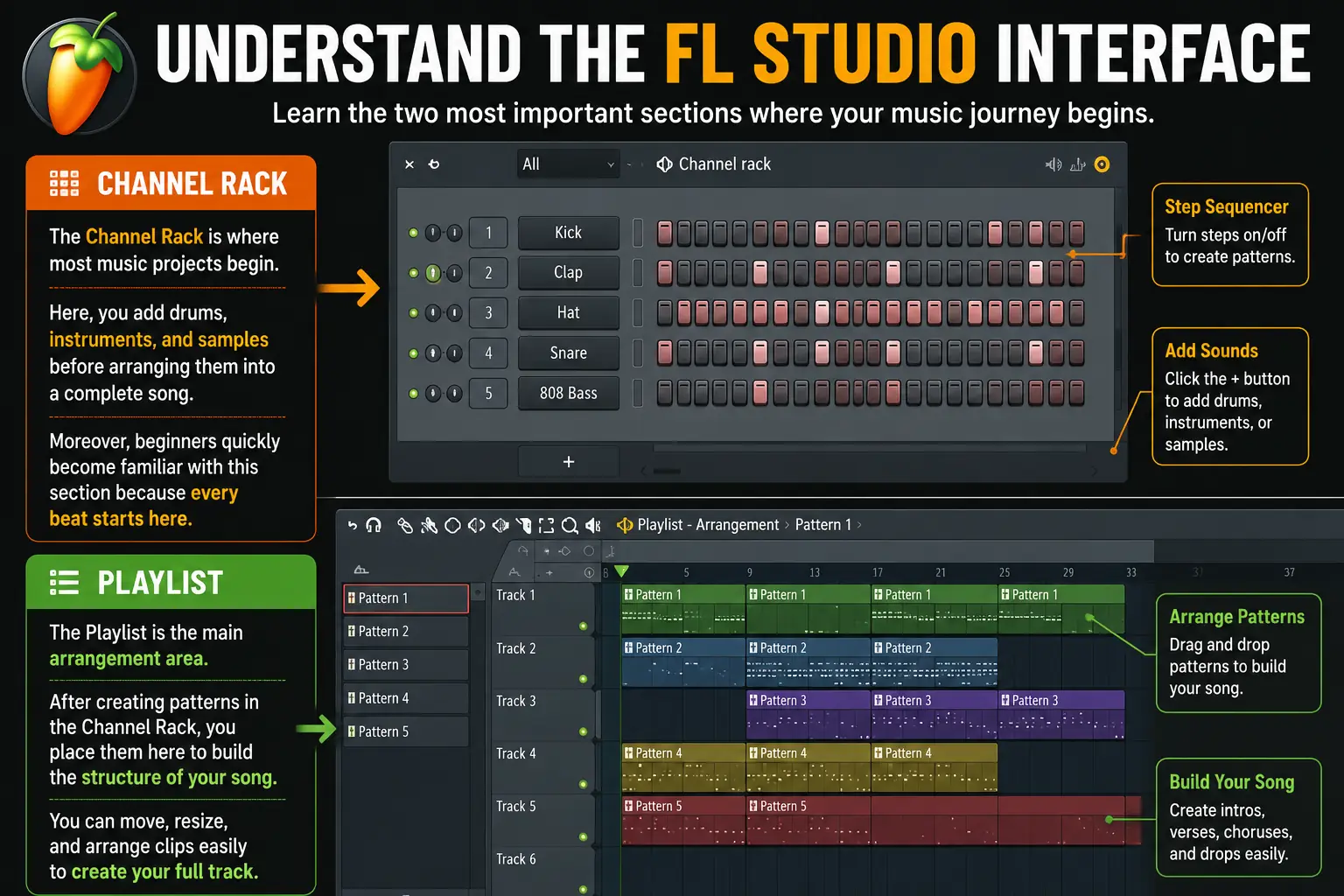The width and height of the screenshot is (1344, 896).
Task: Open the Hat channel button
Action: 569,313
